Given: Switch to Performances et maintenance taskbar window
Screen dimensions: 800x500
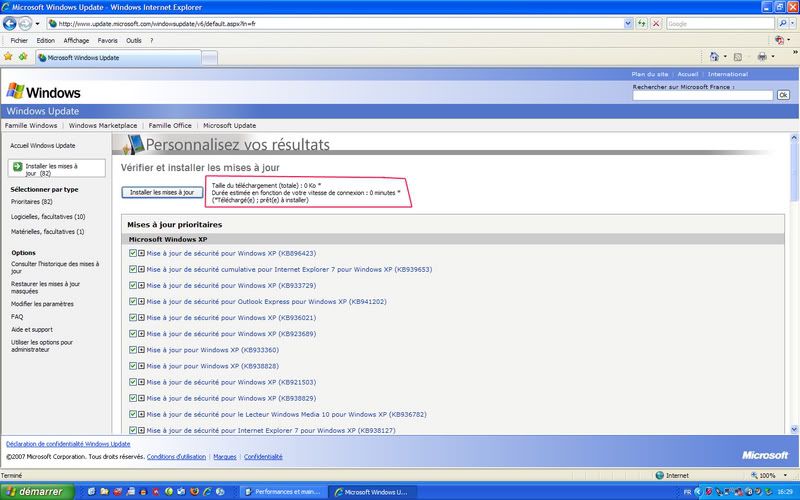Looking at the screenshot, I should click(283, 492).
